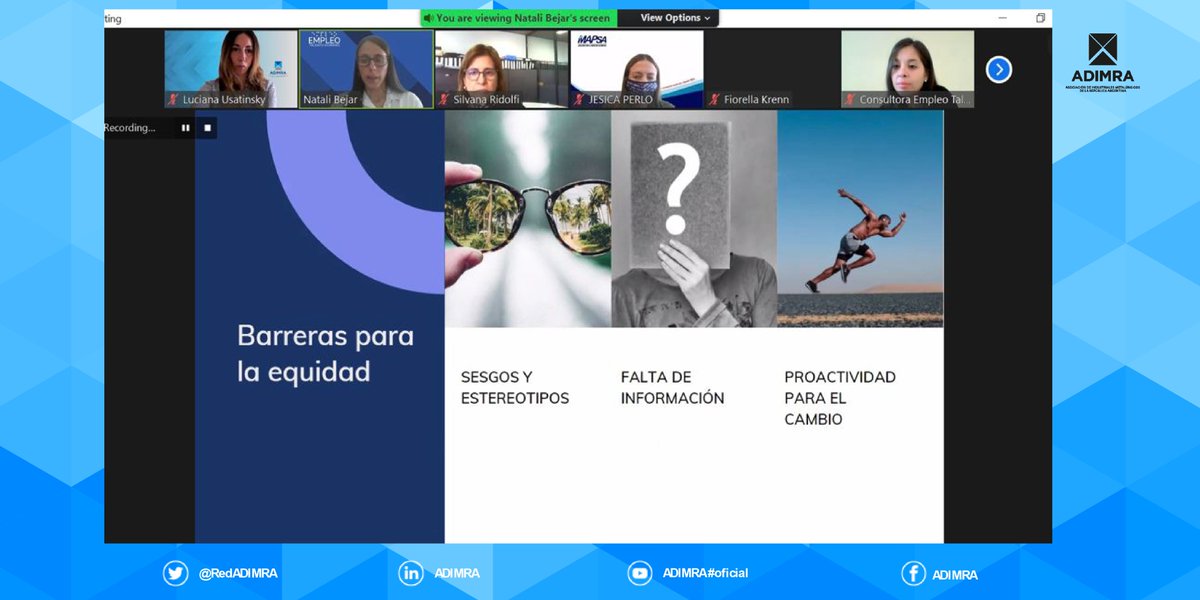The image size is (1200, 600).
Task: Select Silvana Ridolfi's video thumbnail
Action: [502, 69]
